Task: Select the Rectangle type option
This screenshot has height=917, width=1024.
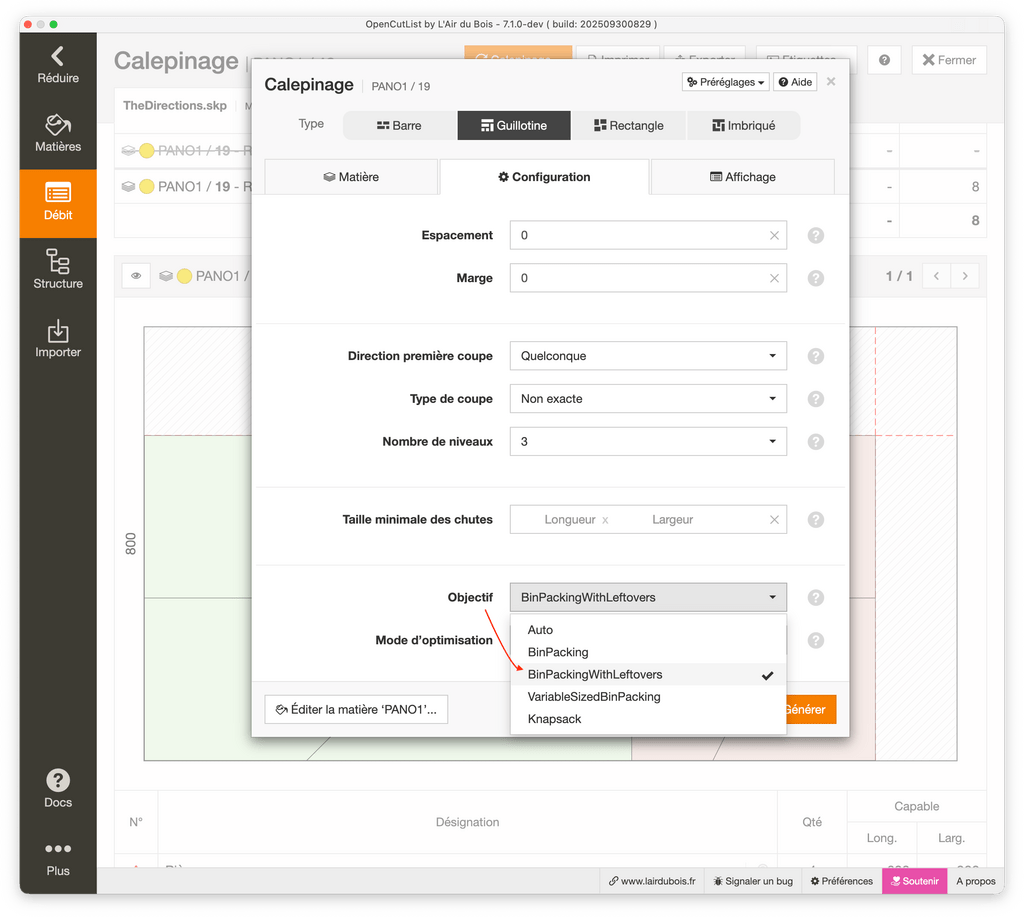Action: tap(628, 125)
